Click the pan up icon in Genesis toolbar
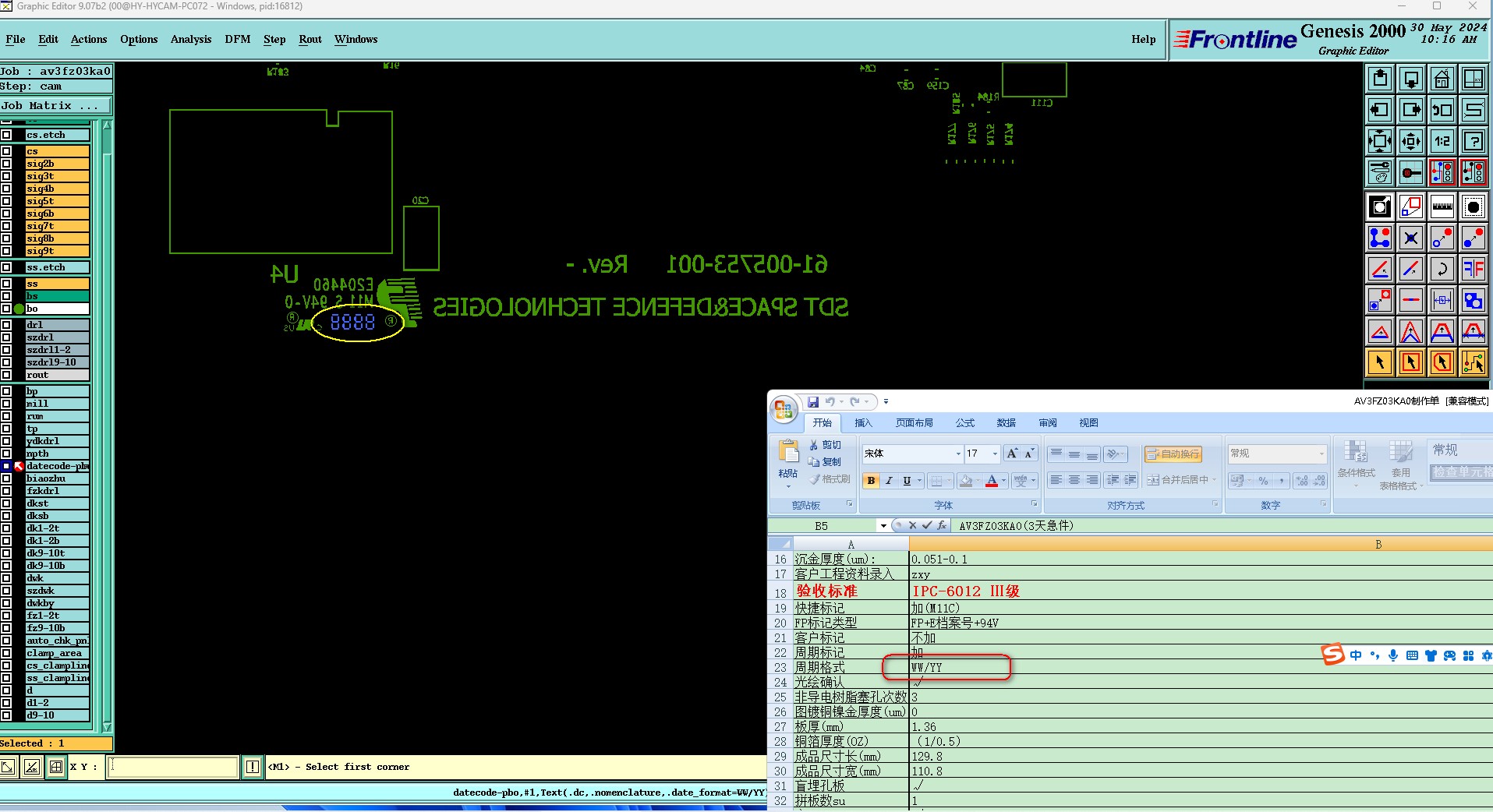 pyautogui.click(x=1380, y=79)
